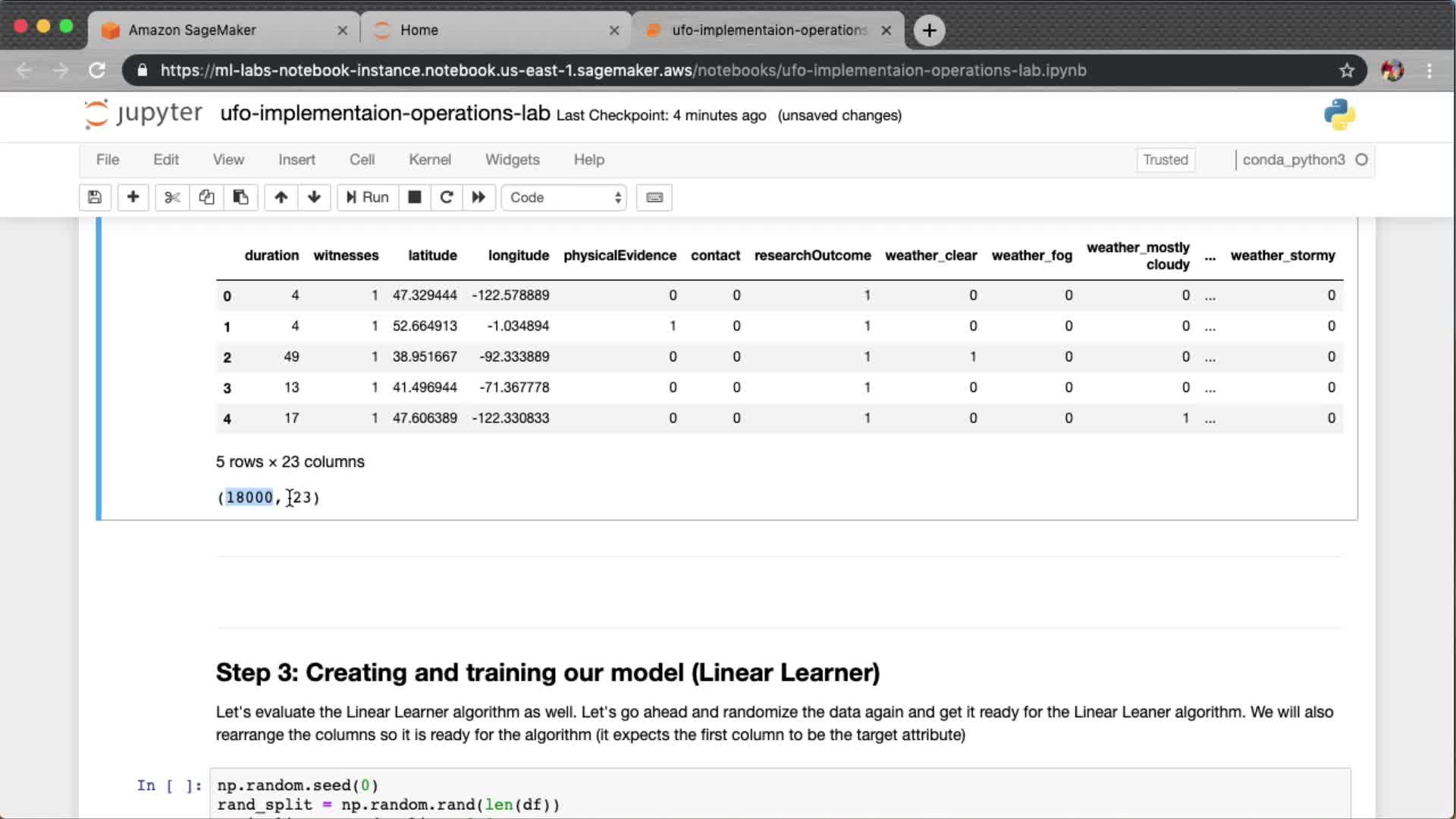This screenshot has width=1456, height=819.
Task: Click the Trusted notebook button
Action: click(x=1165, y=159)
